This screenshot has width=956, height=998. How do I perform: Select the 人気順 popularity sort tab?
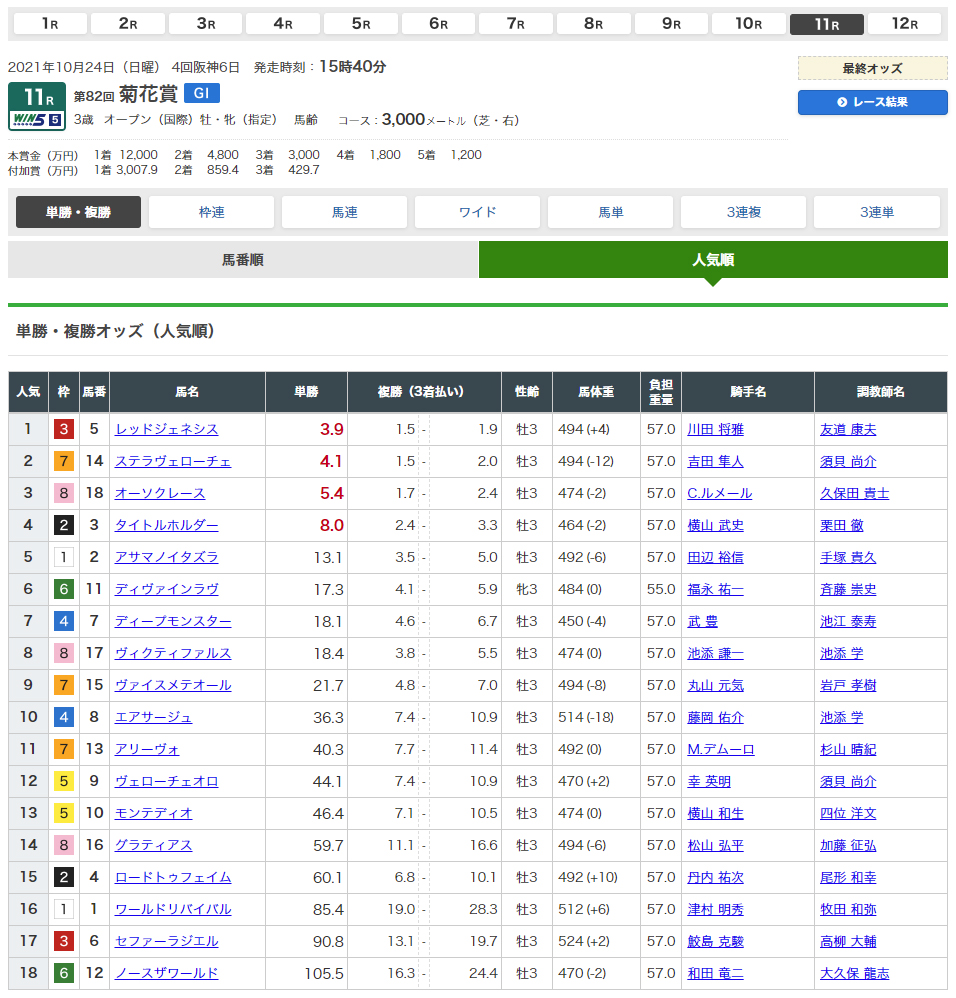tap(713, 260)
